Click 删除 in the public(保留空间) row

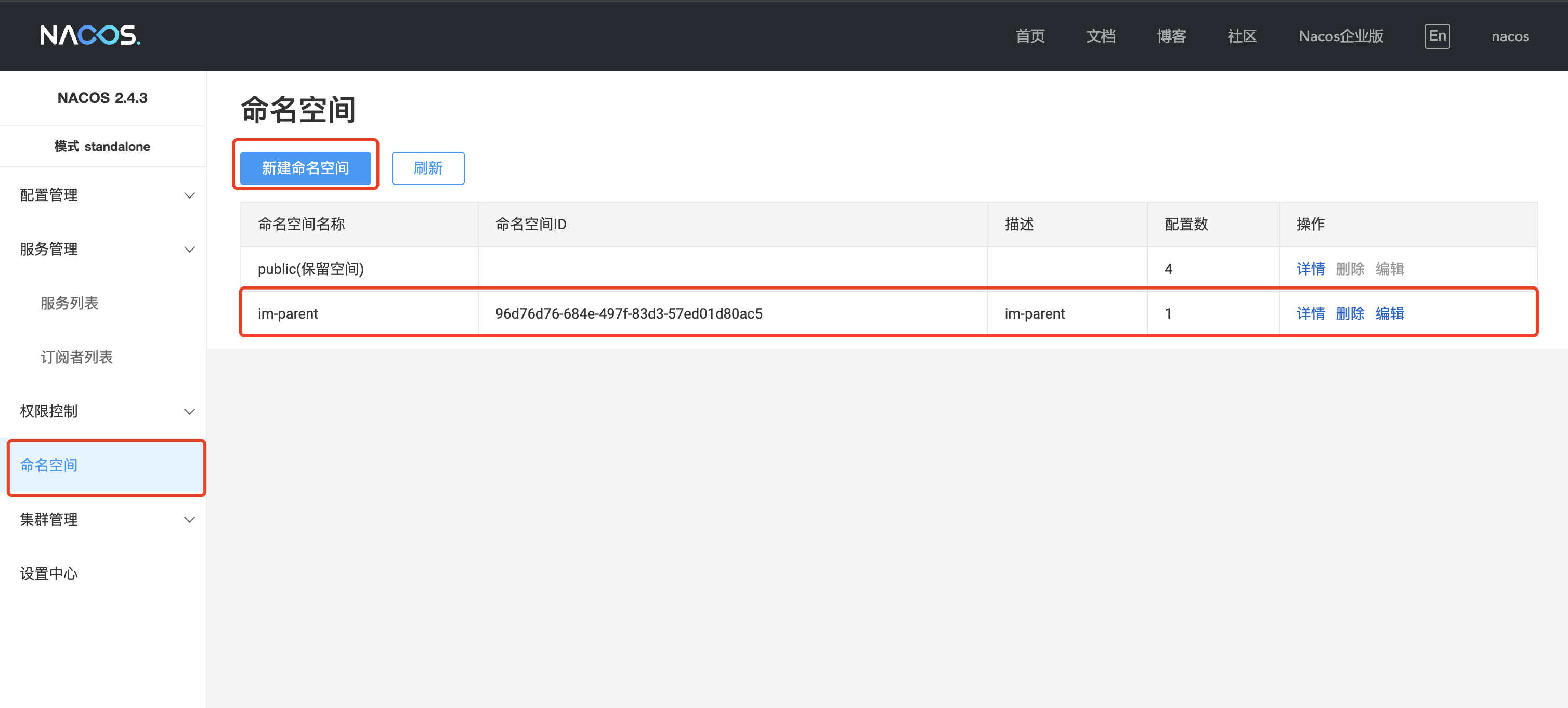pyautogui.click(x=1350, y=268)
